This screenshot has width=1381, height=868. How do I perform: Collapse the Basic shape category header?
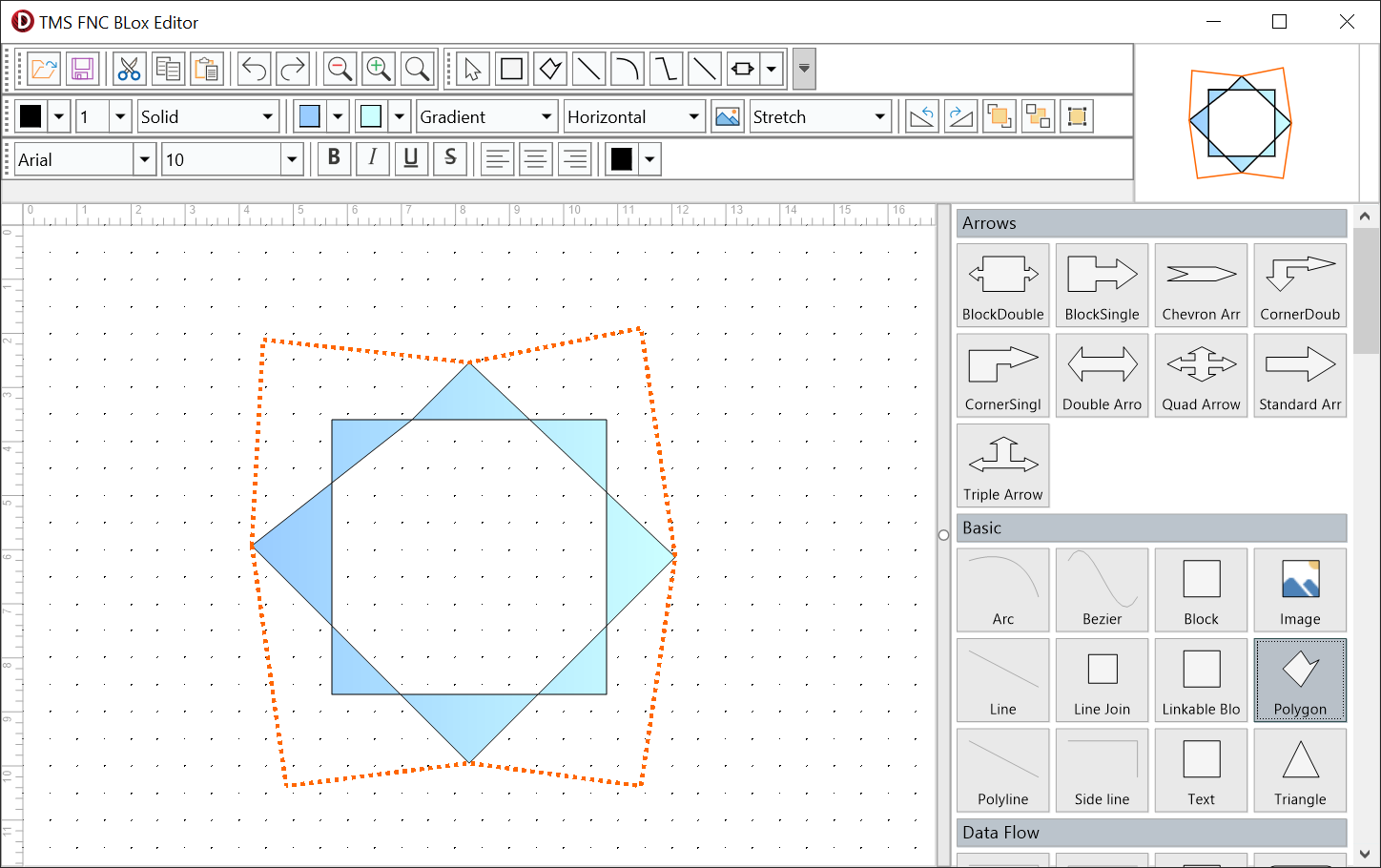tap(1151, 527)
